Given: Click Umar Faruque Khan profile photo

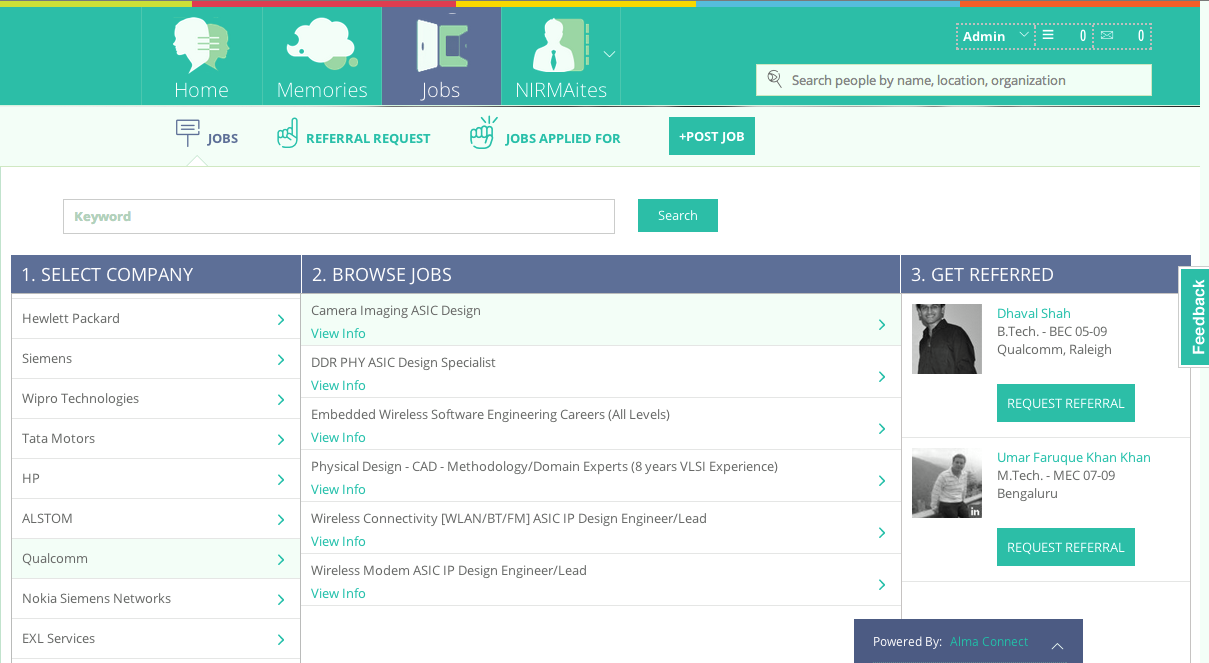Looking at the screenshot, I should click(x=947, y=483).
